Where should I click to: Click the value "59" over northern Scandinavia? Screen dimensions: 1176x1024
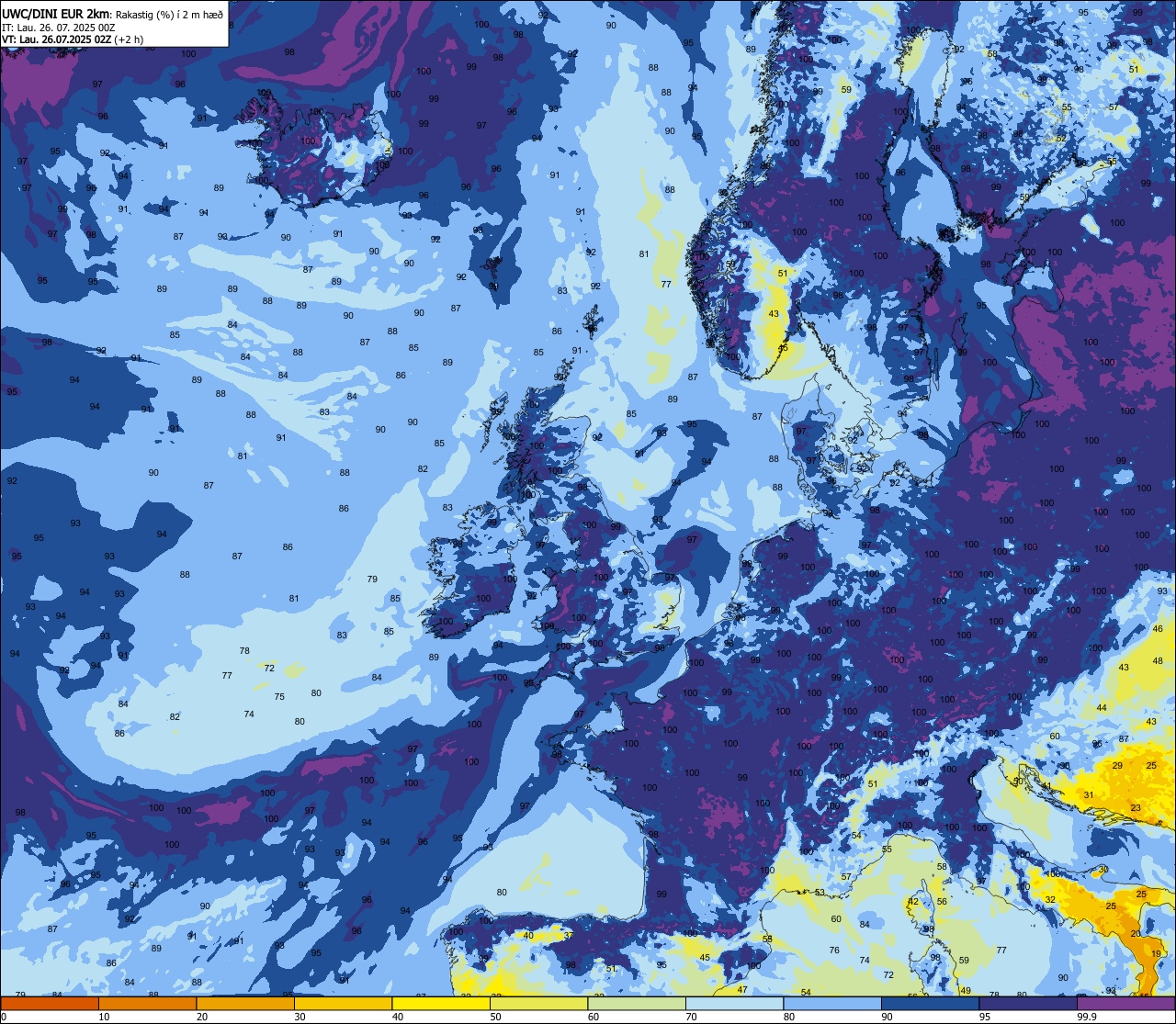[846, 90]
